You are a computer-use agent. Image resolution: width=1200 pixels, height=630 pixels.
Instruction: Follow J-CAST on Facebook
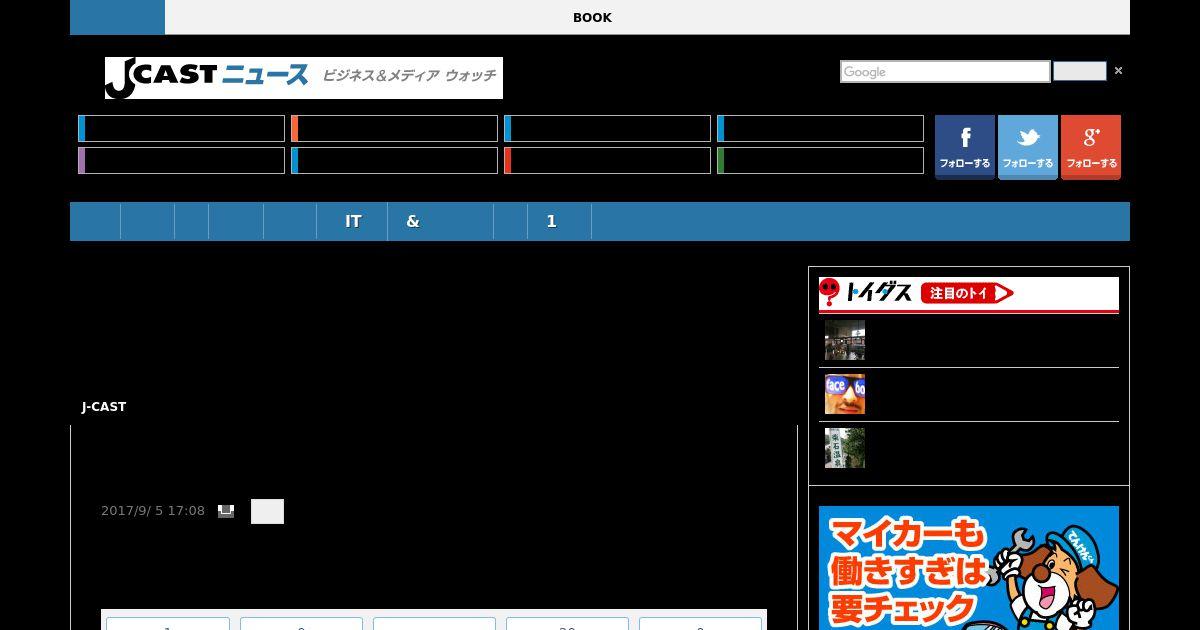coord(964,146)
